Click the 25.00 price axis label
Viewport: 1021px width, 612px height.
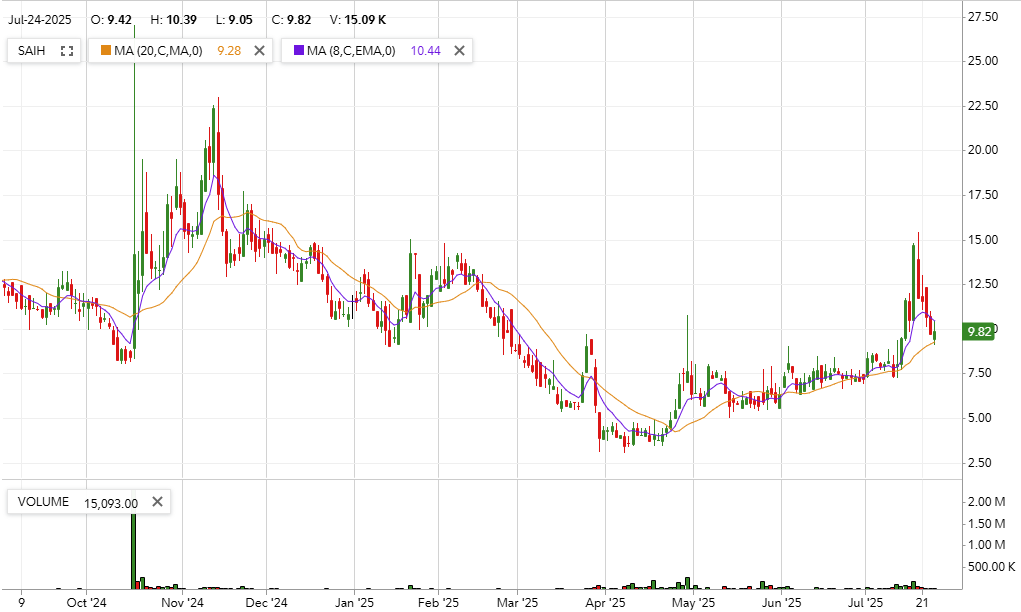click(983, 61)
